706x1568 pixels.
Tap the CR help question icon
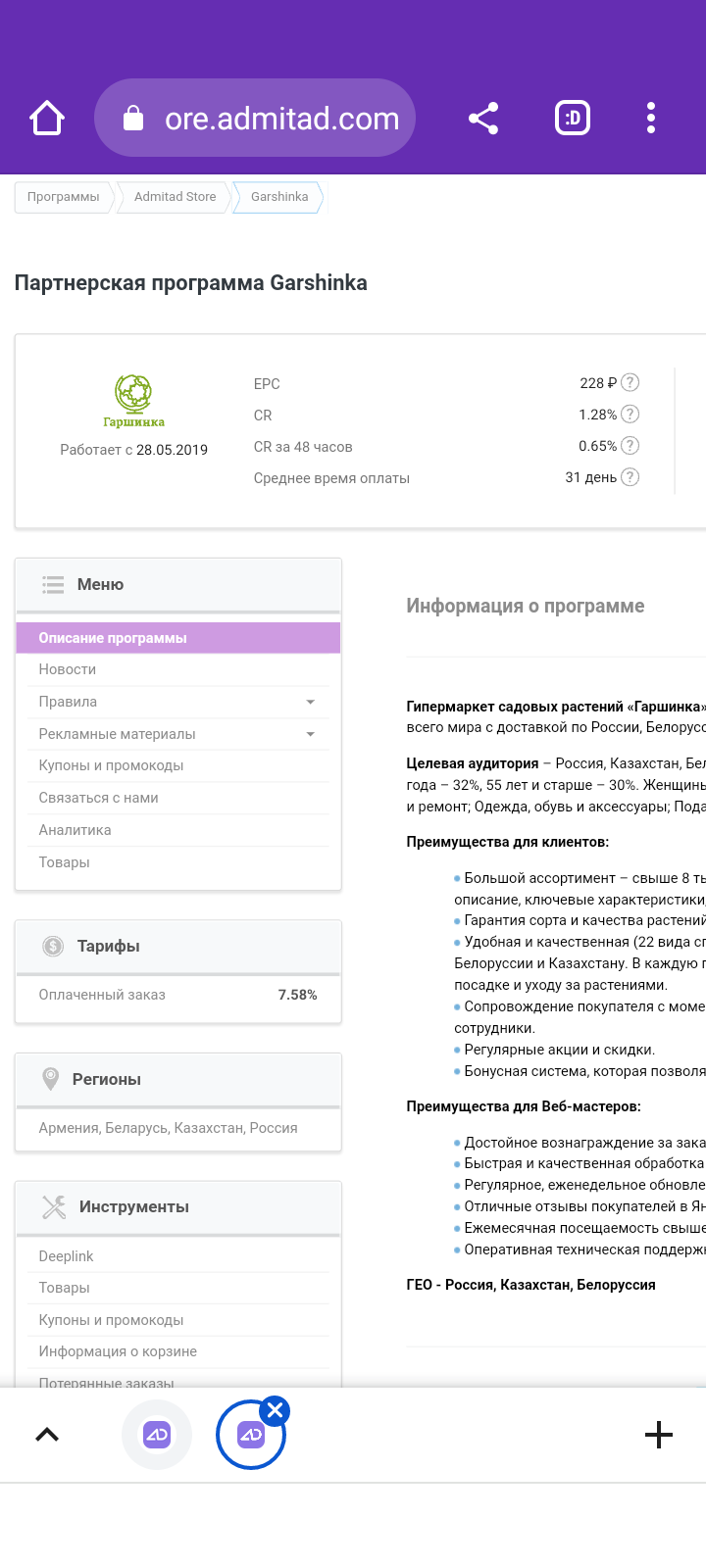[x=630, y=415]
